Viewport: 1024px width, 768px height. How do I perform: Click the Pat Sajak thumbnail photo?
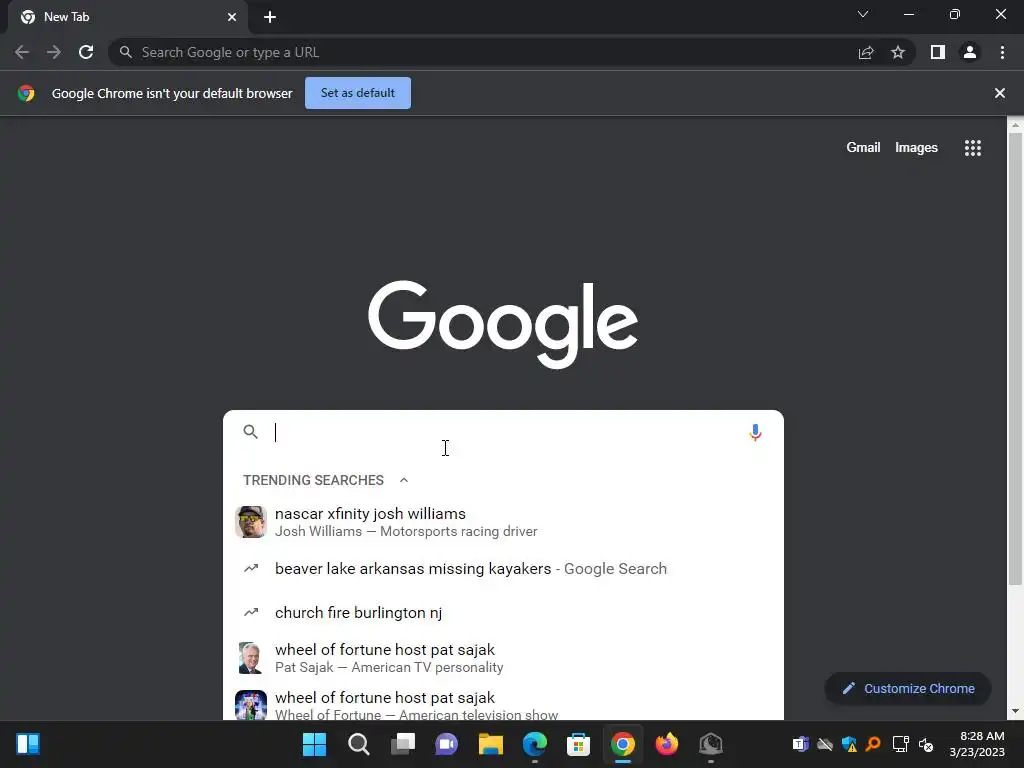pyautogui.click(x=251, y=658)
